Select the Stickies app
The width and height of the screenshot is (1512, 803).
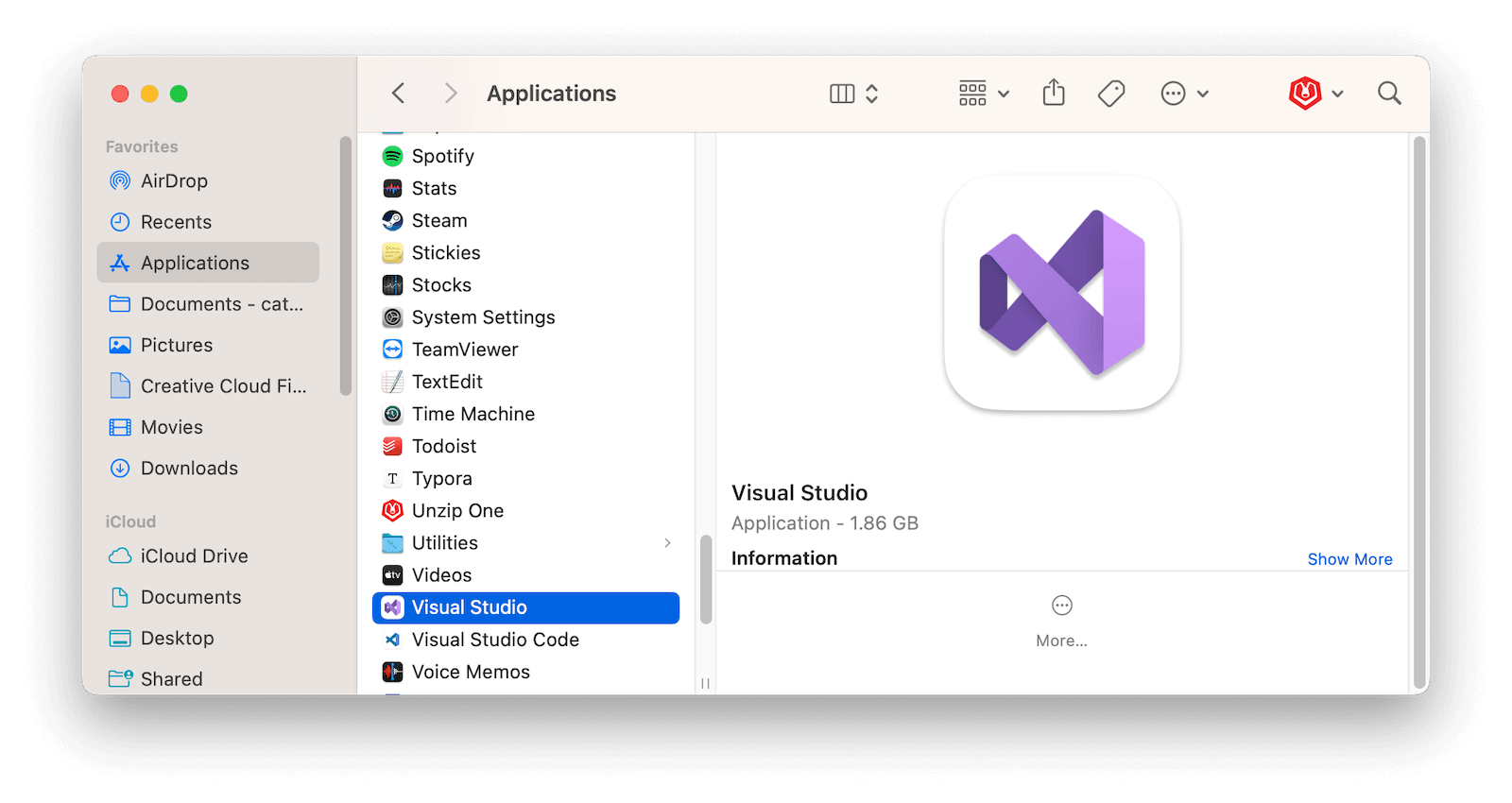pos(525,252)
